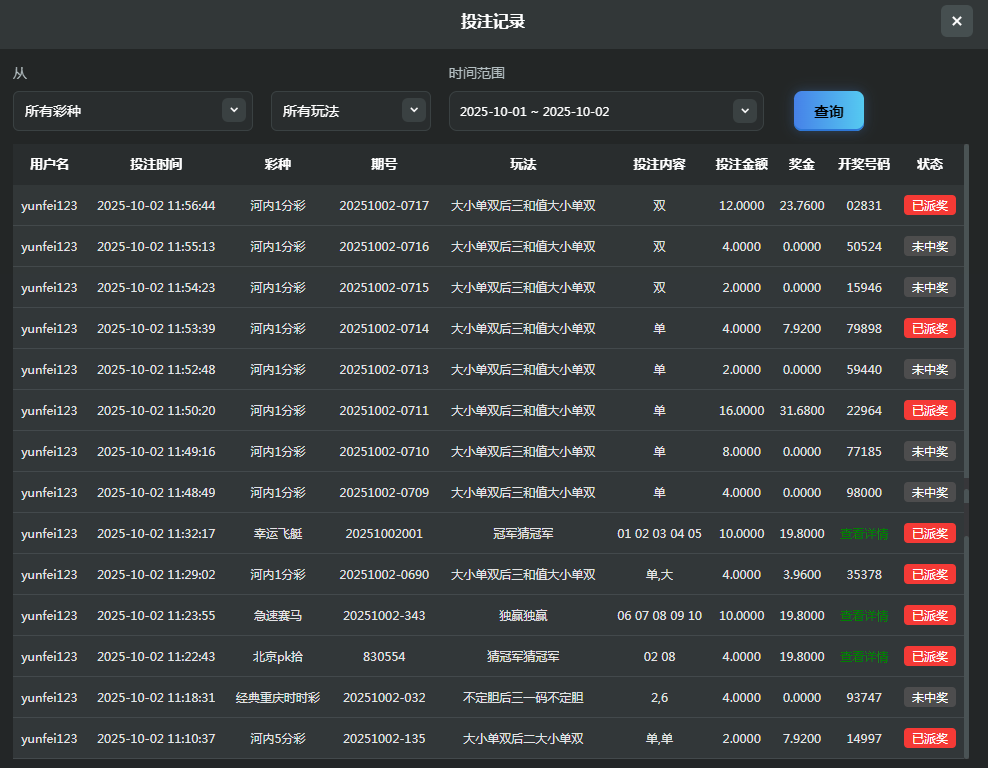
Task: Click the 查询 search button
Action: (828, 111)
